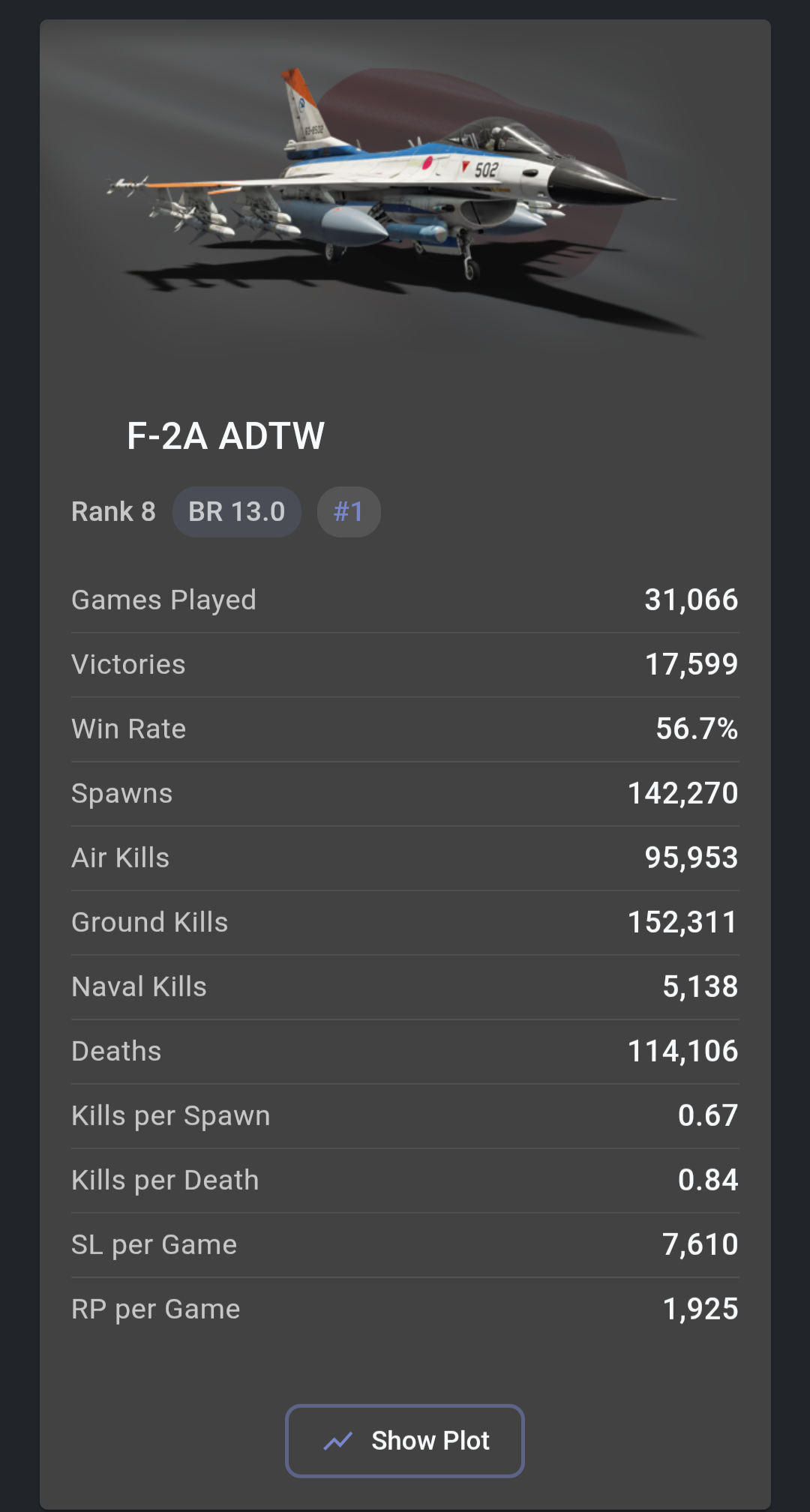Click the Games Played value 31,066
Viewport: 810px width, 1512px height.
tap(691, 600)
